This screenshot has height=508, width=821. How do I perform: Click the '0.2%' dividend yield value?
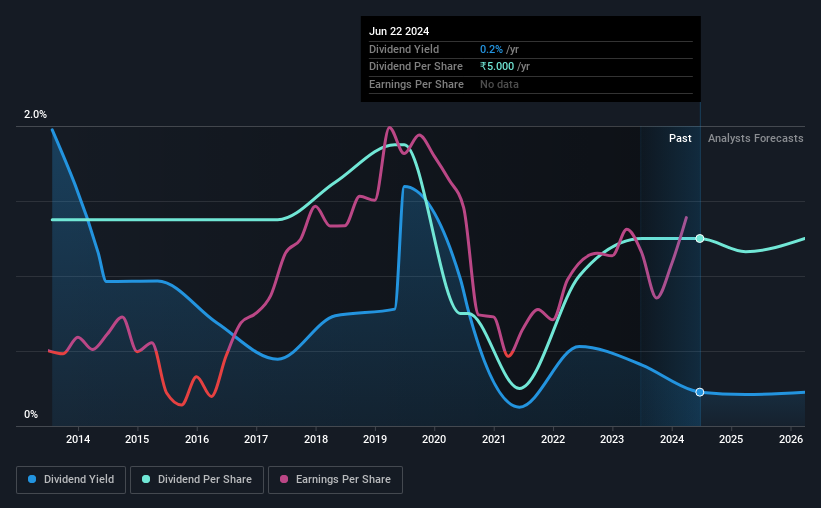click(491, 49)
